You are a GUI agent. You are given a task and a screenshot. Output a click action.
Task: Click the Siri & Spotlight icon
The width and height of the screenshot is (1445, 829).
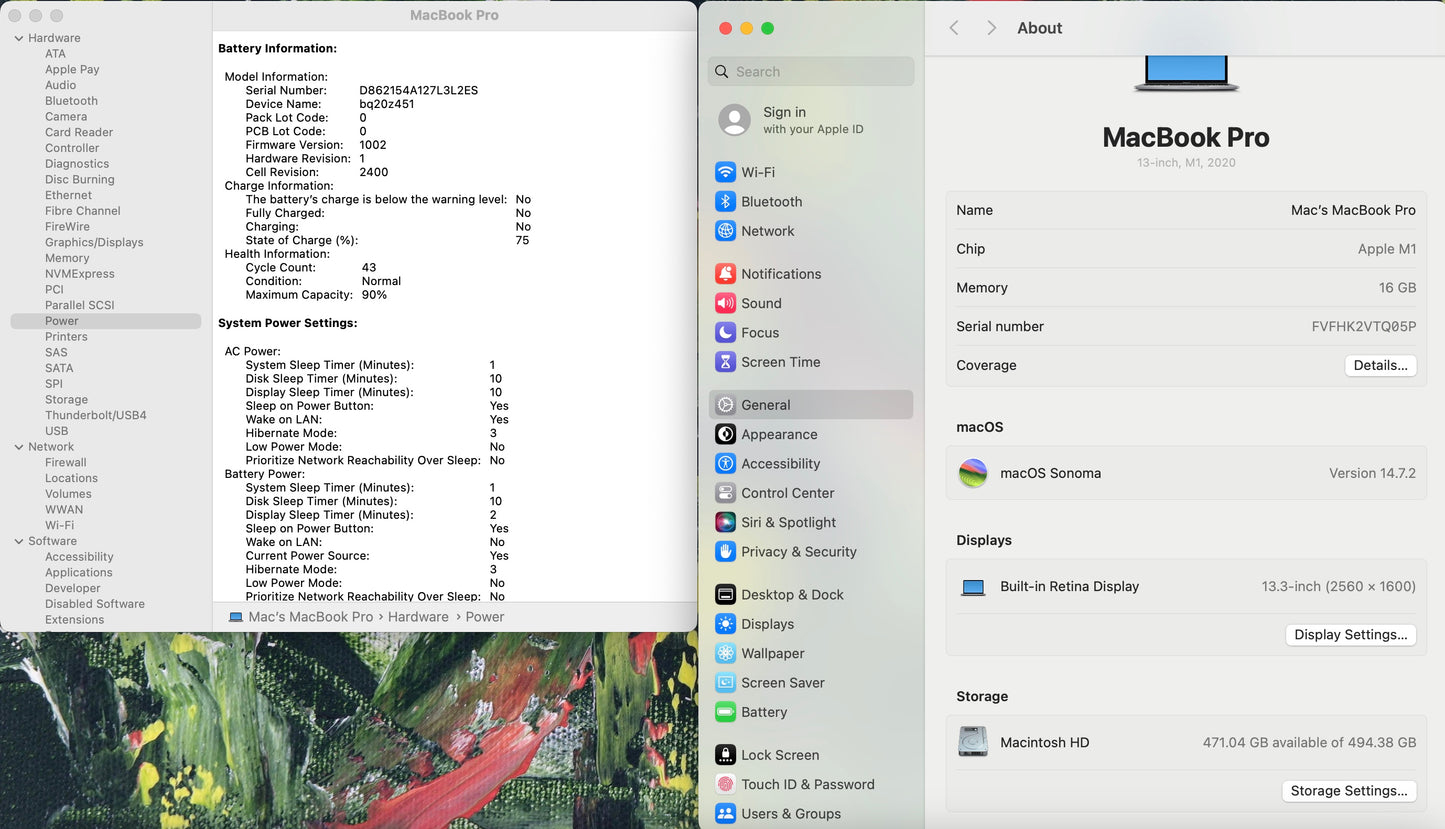(725, 522)
